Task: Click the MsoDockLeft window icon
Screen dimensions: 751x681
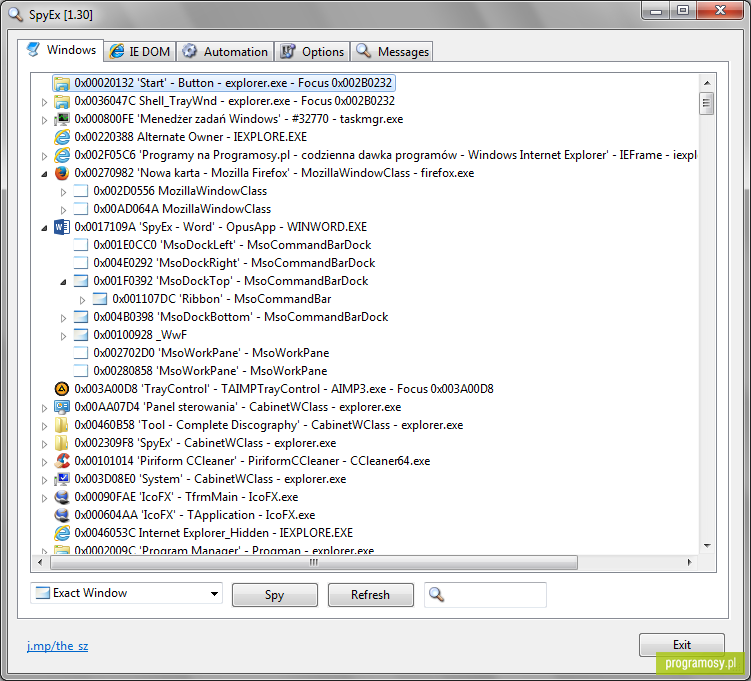Action: tap(81, 245)
